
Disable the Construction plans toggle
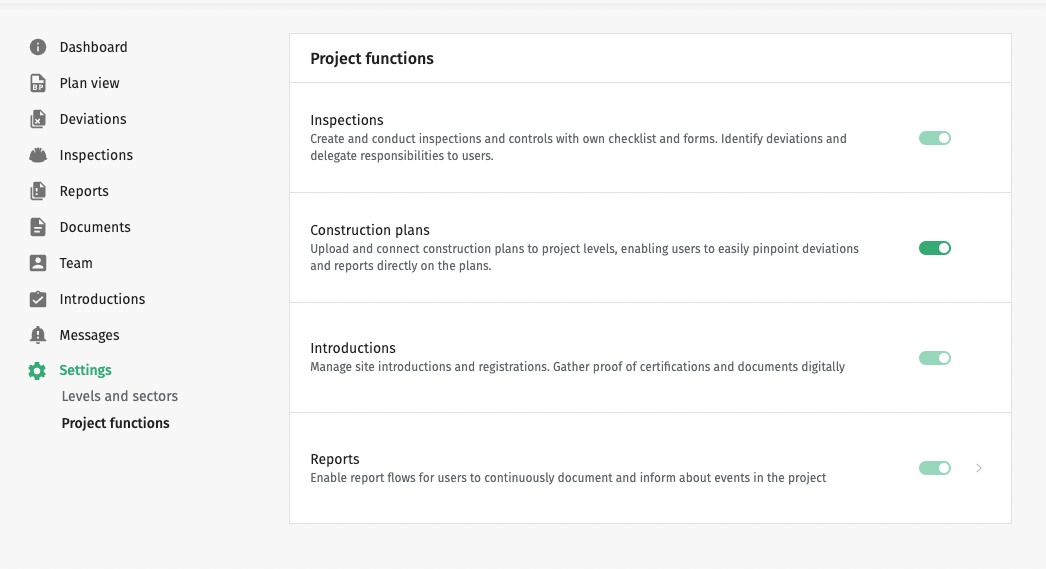click(935, 248)
